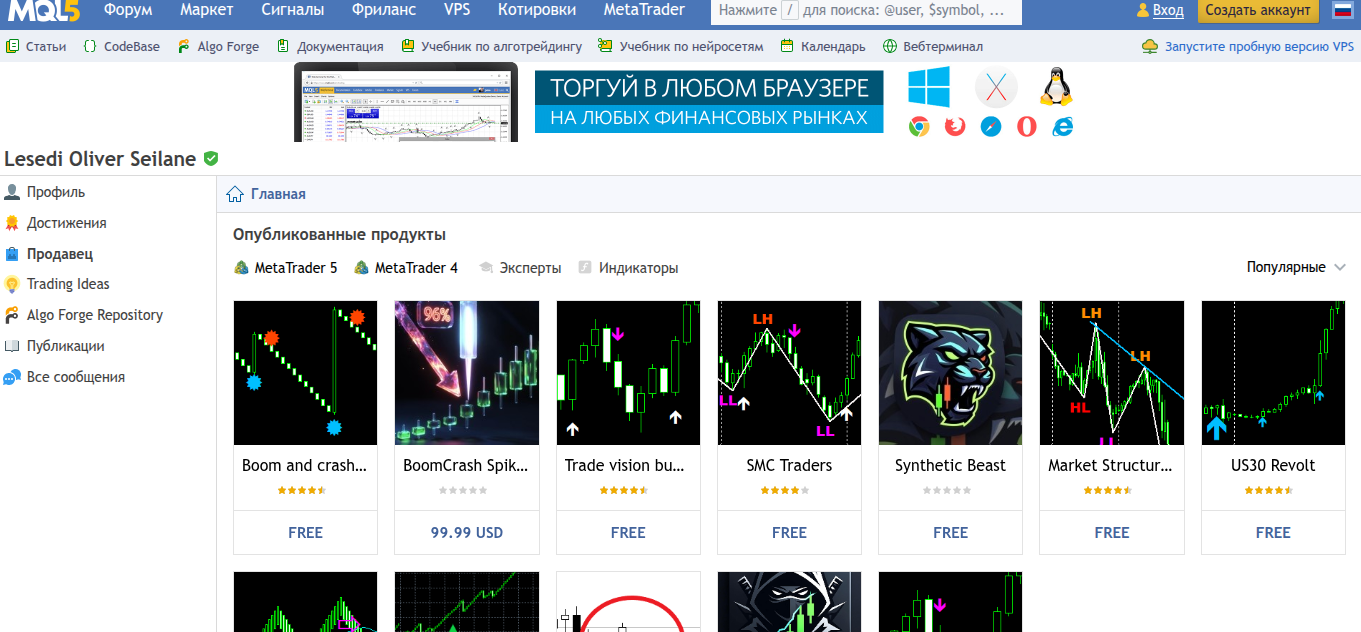Click the Создать аккаунт button

(x=1257, y=11)
